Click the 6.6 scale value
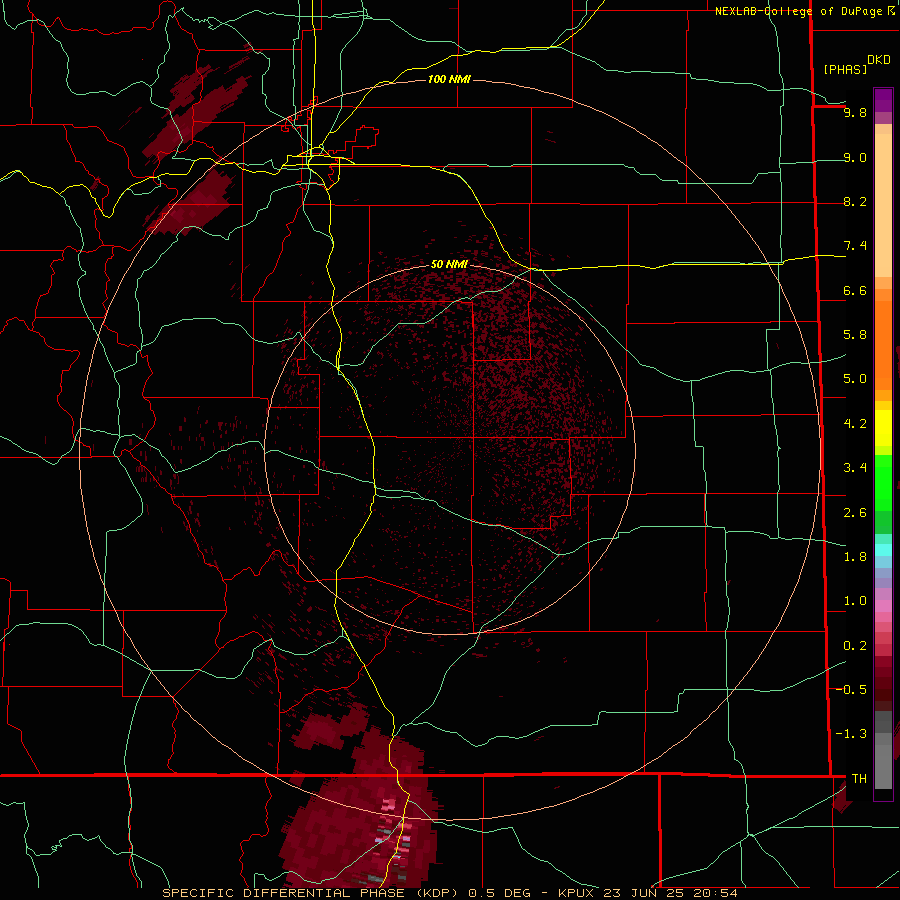 (855, 290)
